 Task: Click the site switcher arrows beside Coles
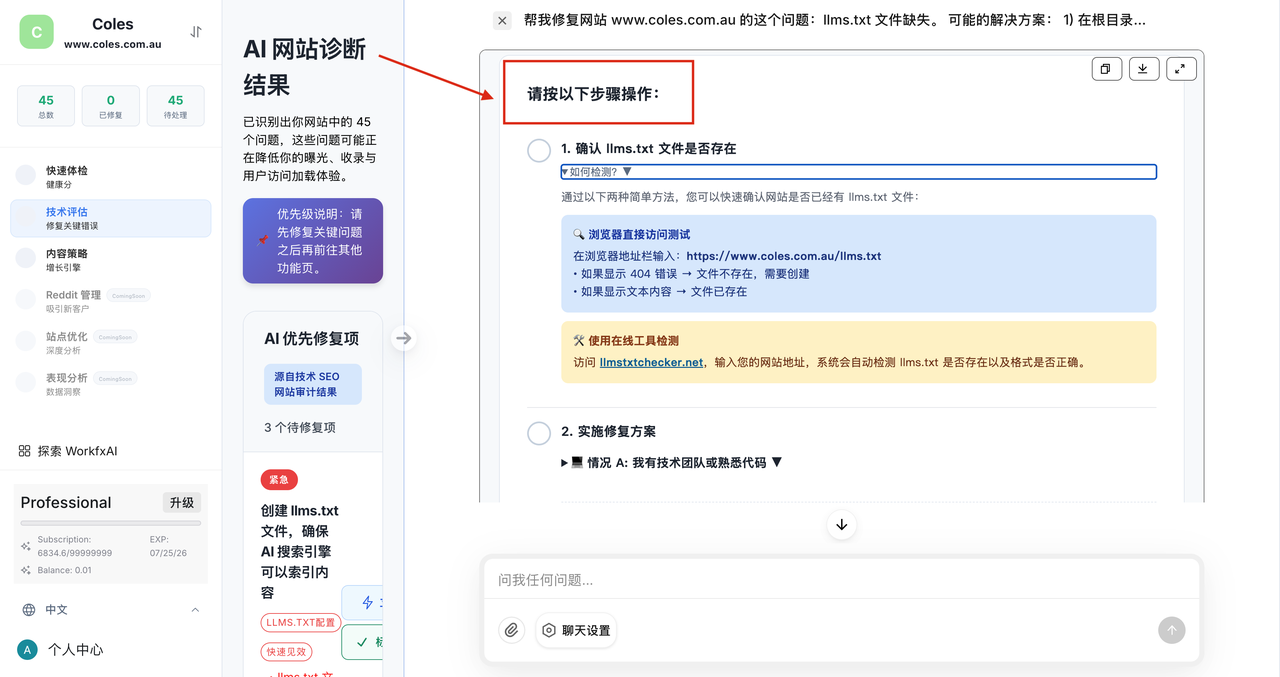click(196, 32)
